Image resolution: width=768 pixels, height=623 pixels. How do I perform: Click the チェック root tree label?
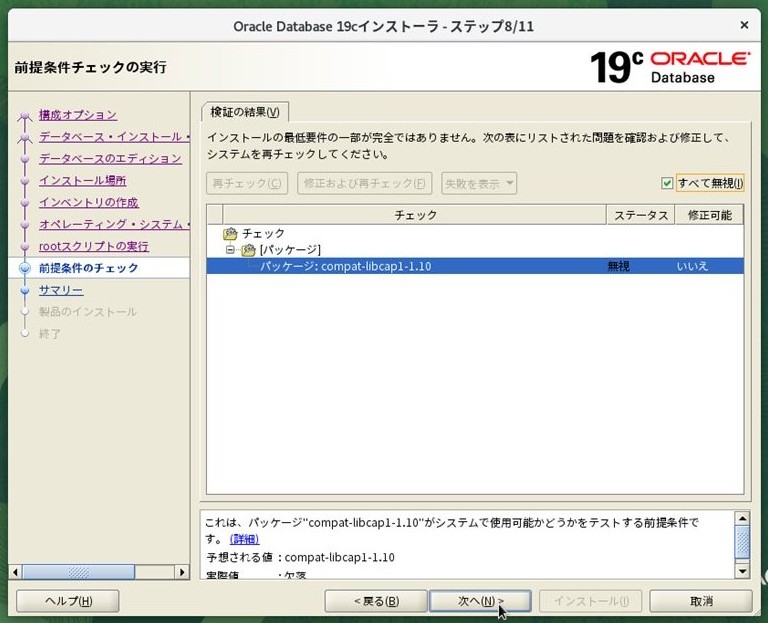point(264,234)
